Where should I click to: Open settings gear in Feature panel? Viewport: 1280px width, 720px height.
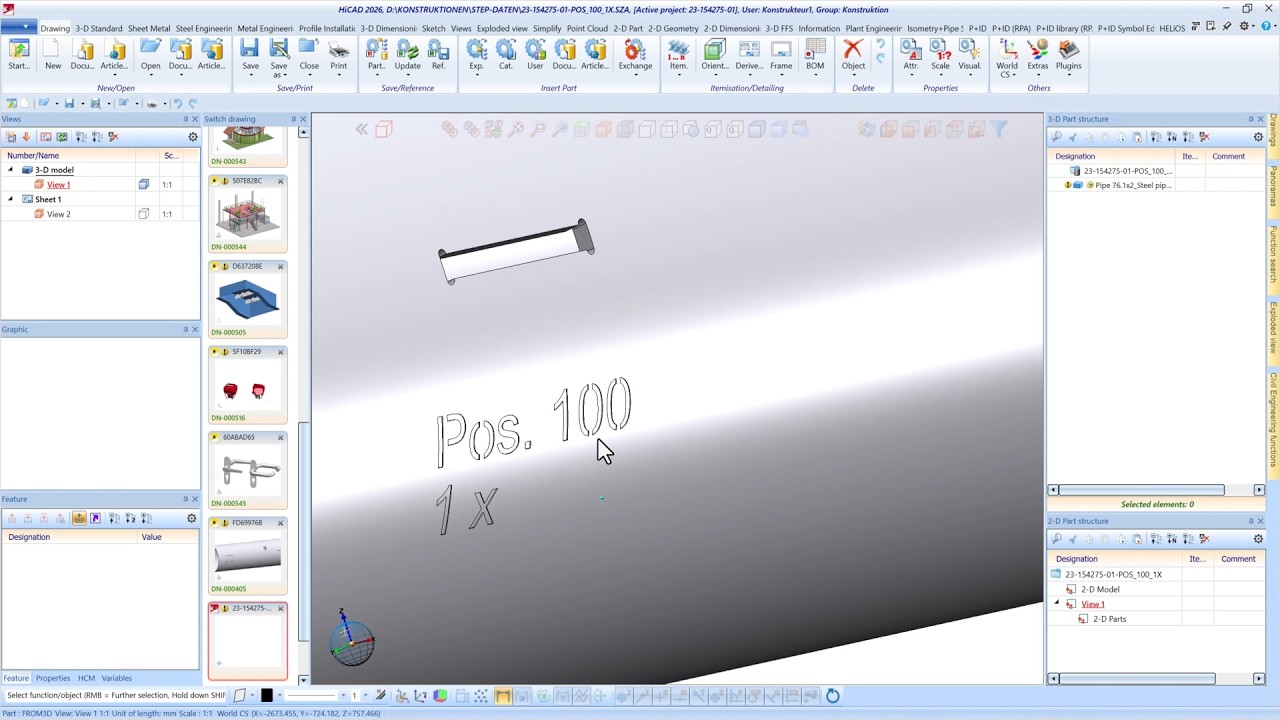click(x=191, y=518)
